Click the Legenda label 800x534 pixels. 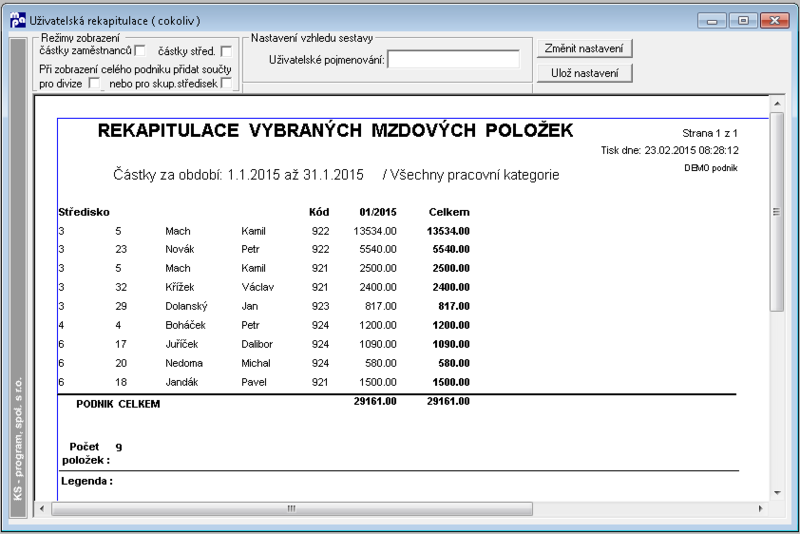[87, 481]
